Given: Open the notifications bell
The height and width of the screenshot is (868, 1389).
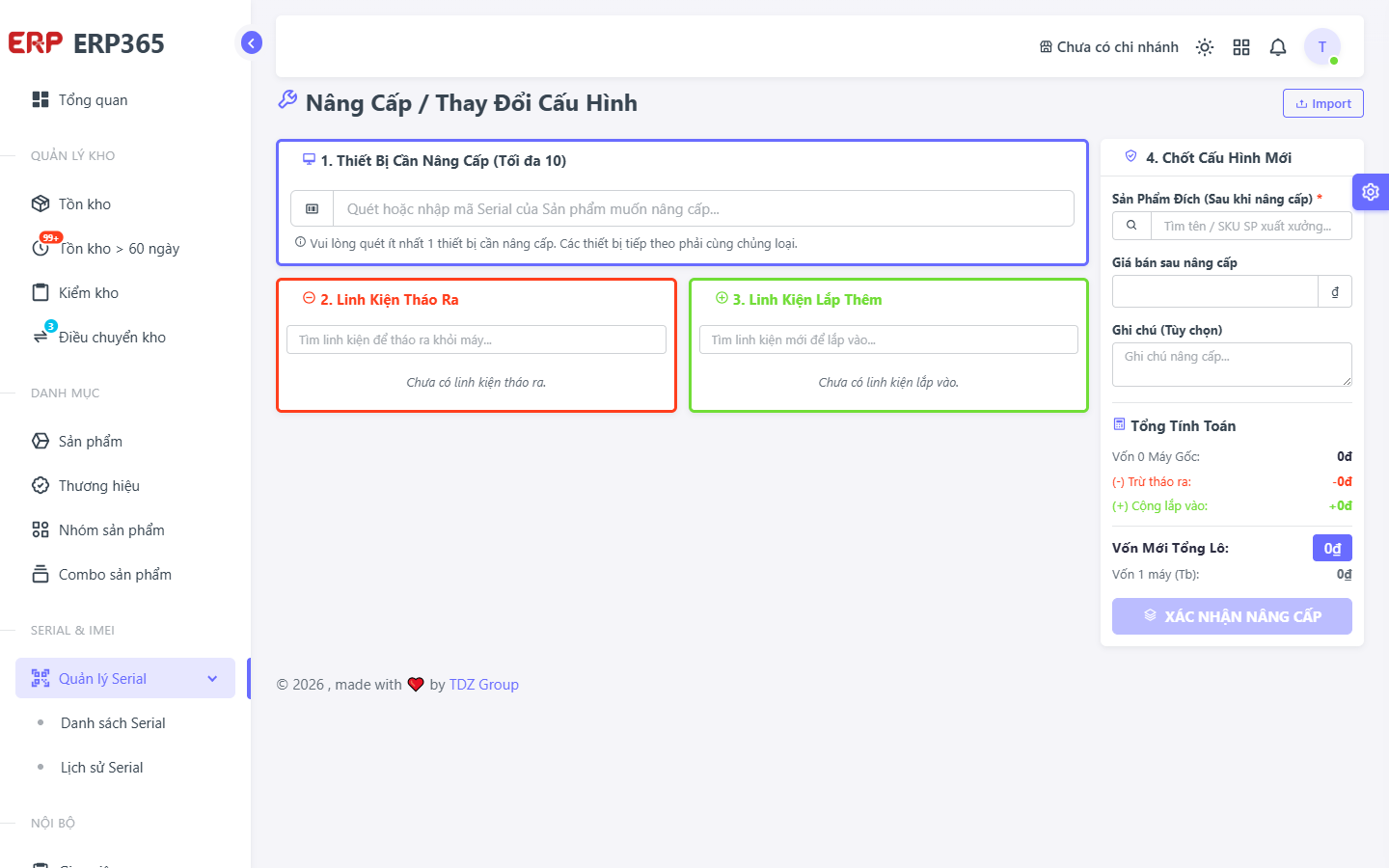Looking at the screenshot, I should 1278,47.
